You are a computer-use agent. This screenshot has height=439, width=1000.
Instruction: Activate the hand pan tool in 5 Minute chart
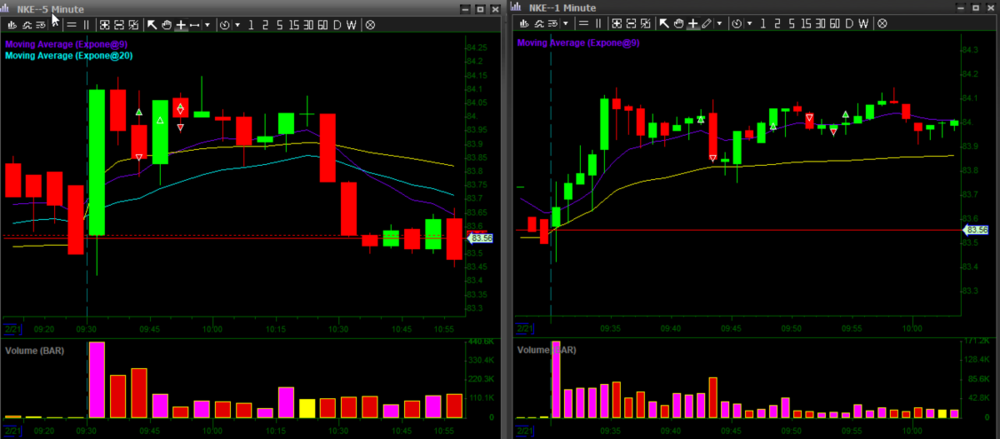pyautogui.click(x=166, y=24)
